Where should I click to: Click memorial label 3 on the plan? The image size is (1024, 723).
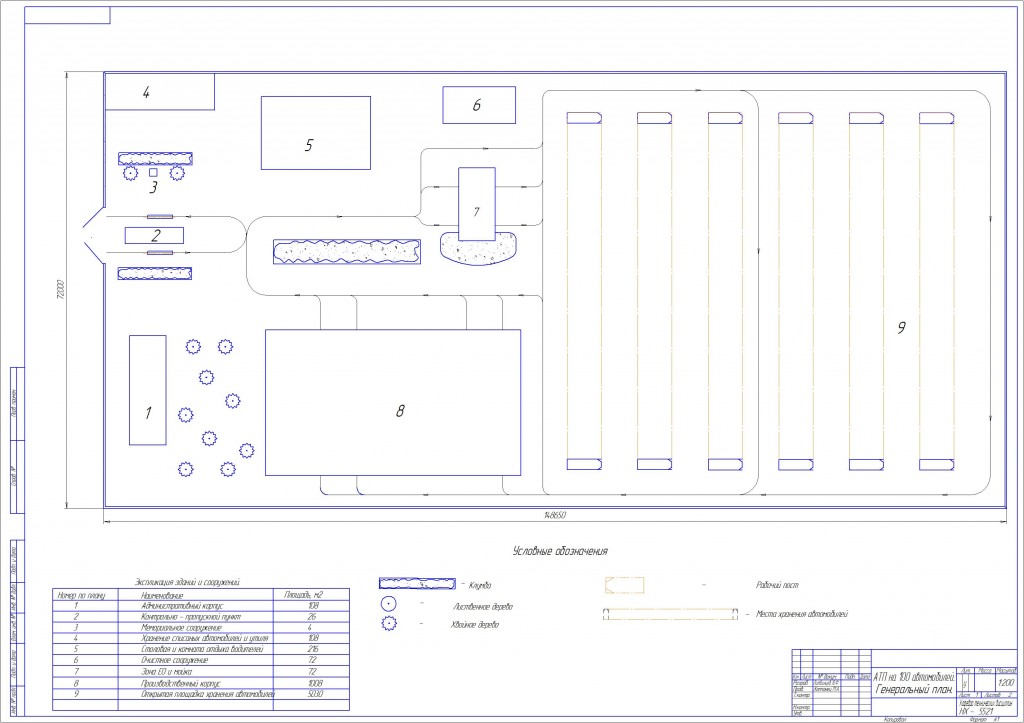pyautogui.click(x=153, y=187)
